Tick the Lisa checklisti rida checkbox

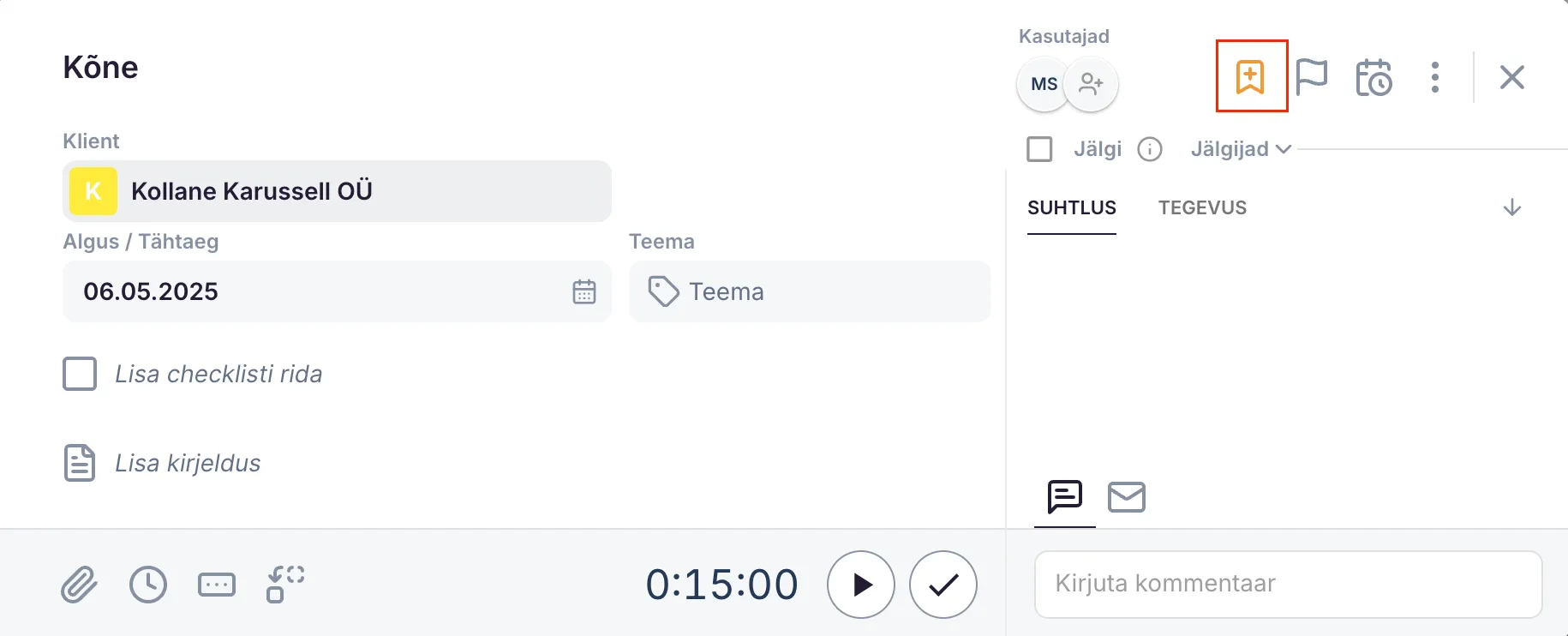click(x=80, y=374)
